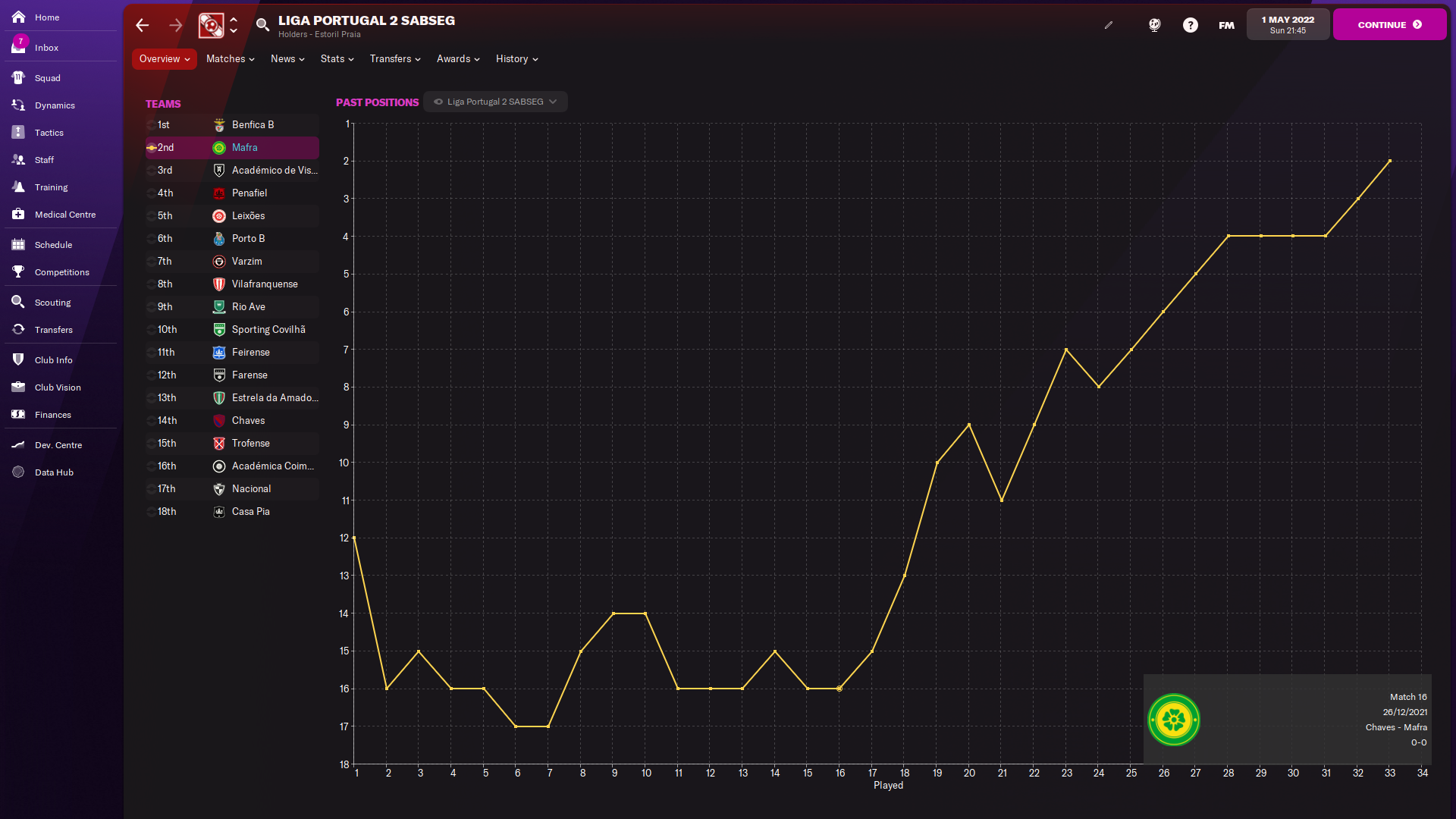The image size is (1456, 819).
Task: Click the Scouting magnifier icon in sidebar
Action: coord(19,303)
